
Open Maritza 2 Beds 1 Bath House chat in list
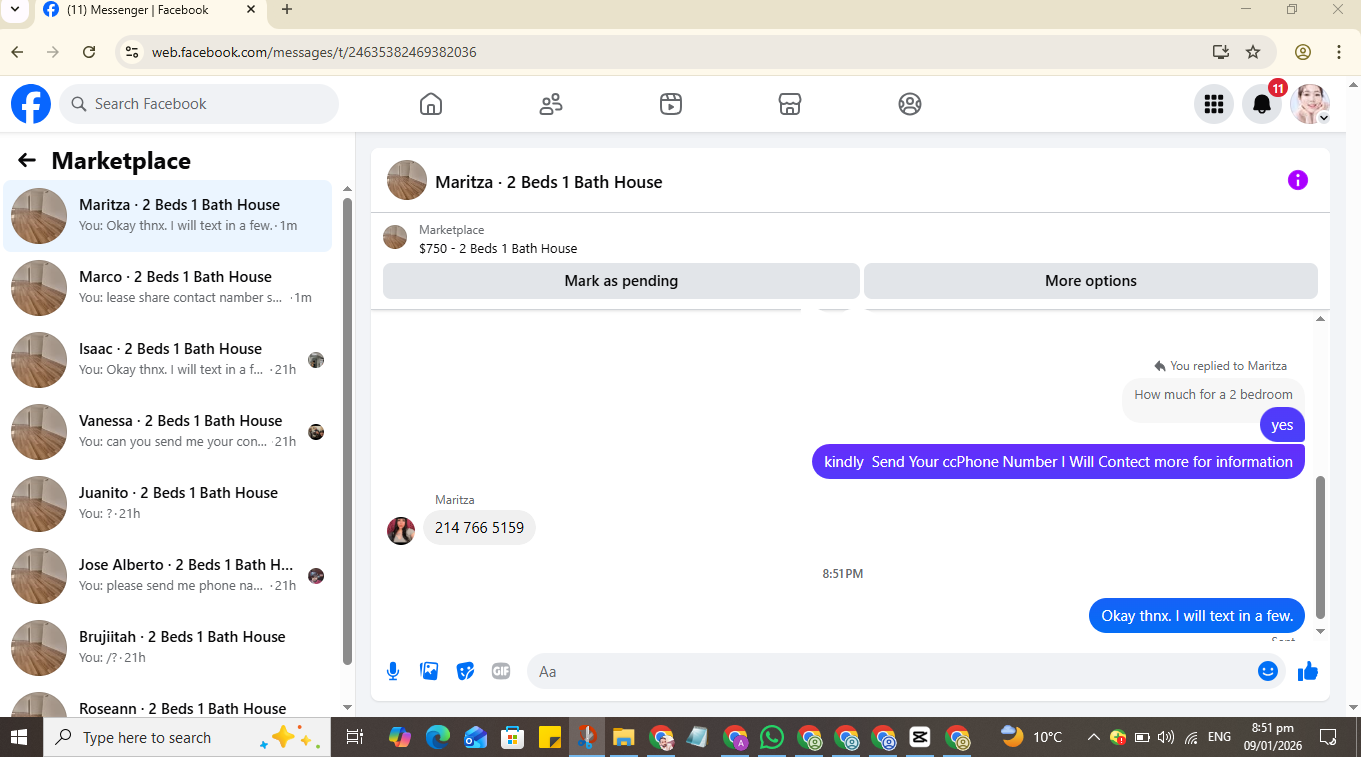(168, 216)
